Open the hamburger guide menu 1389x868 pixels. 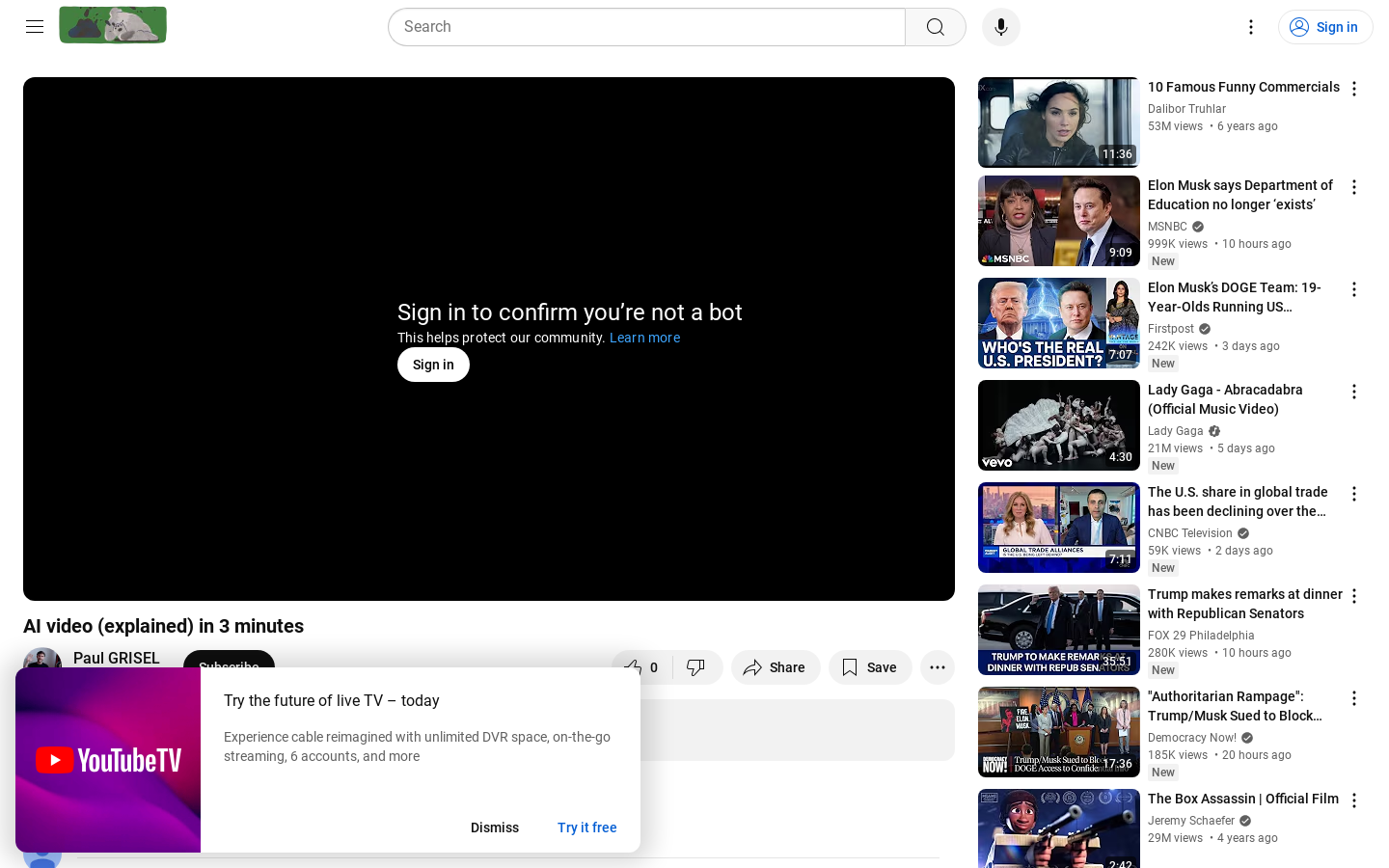pyautogui.click(x=35, y=27)
